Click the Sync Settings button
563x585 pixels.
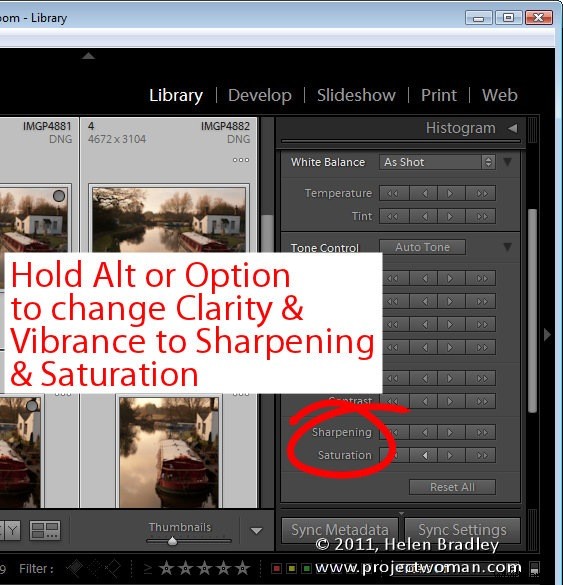click(462, 530)
